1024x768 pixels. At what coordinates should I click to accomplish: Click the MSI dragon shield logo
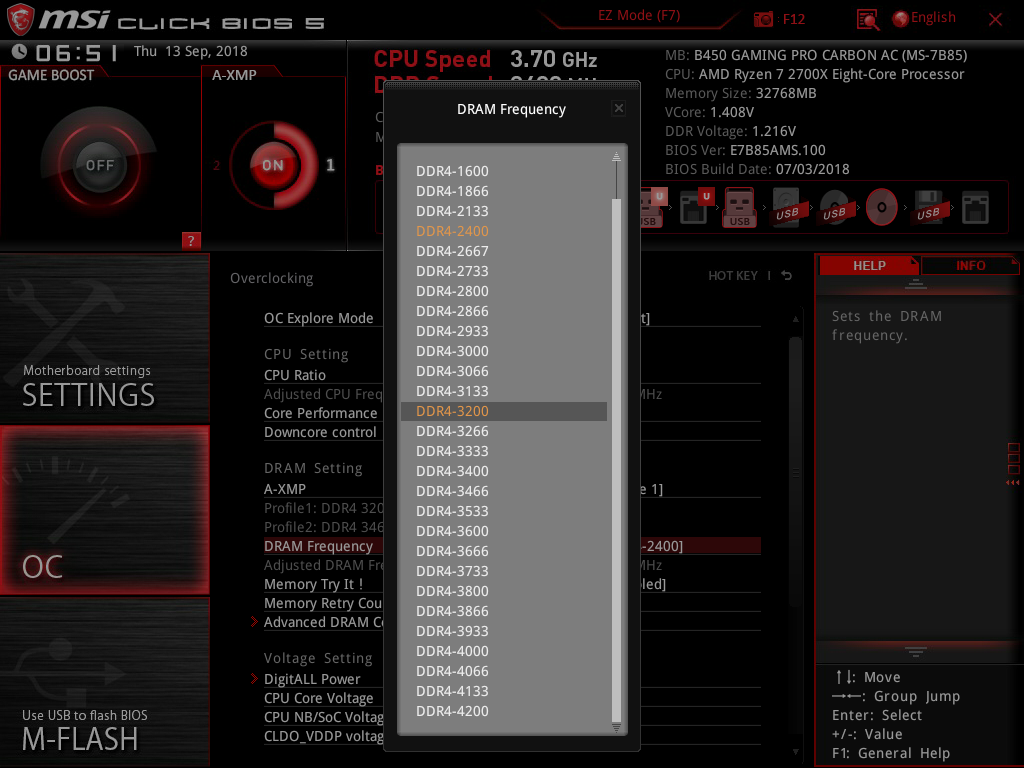point(20,19)
